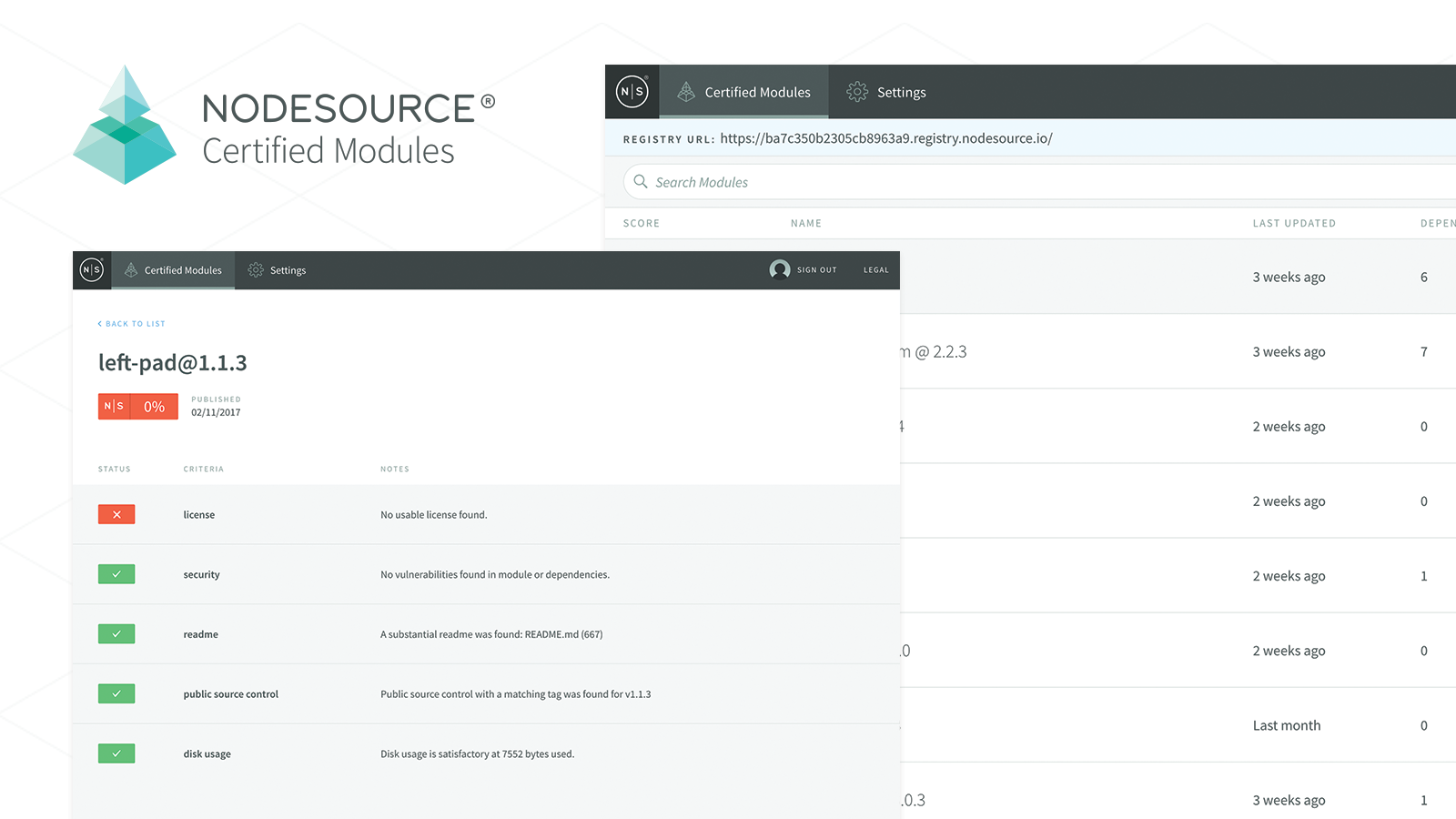The height and width of the screenshot is (819, 1456).
Task: Click the green check status for disk usage
Action: point(116,753)
